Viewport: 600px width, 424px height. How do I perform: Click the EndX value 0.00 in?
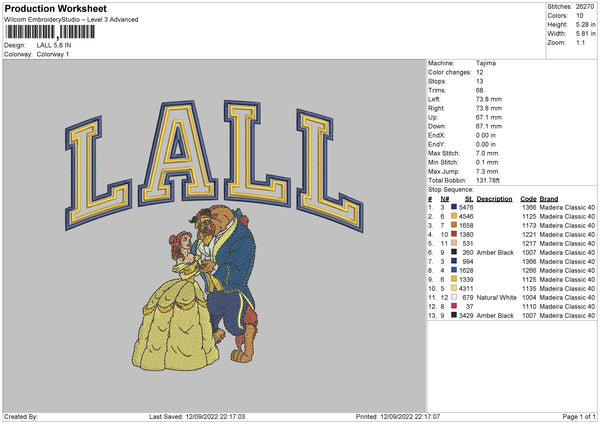(486, 135)
